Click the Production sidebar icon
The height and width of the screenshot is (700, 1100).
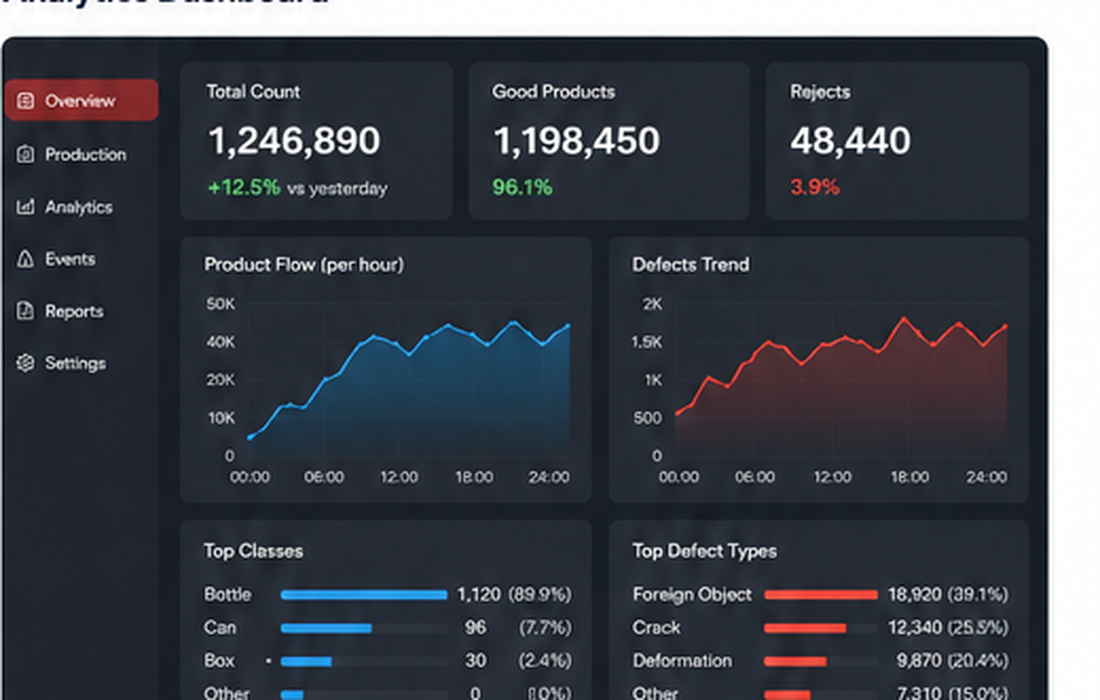(x=25, y=154)
